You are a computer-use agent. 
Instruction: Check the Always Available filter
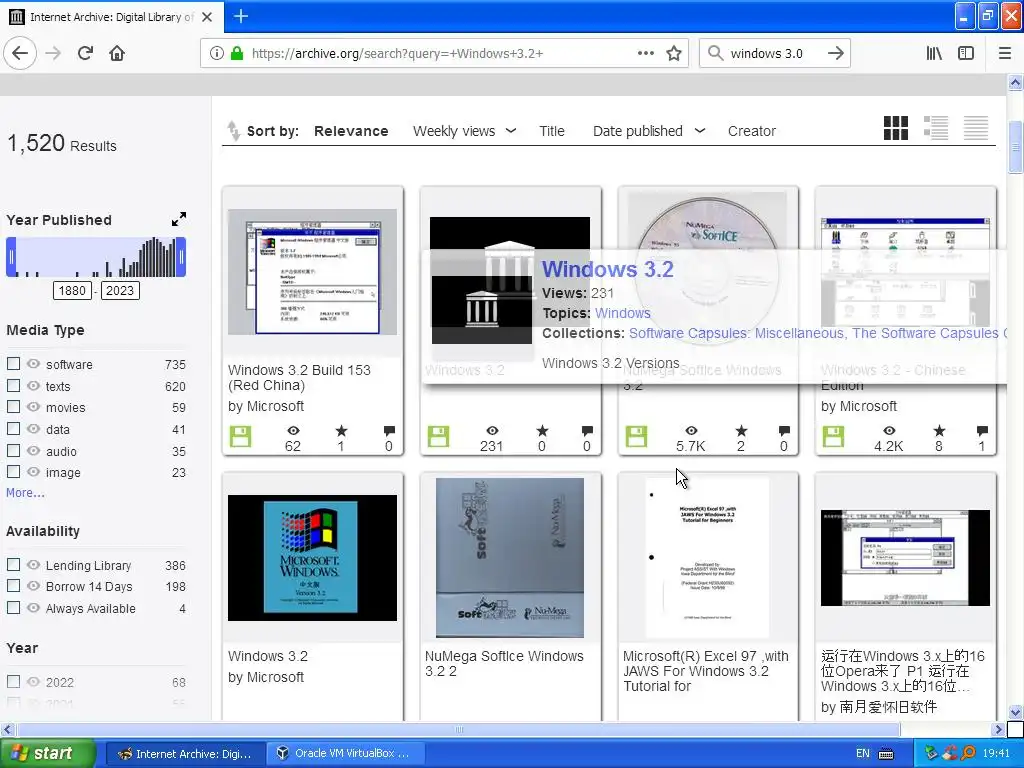[x=13, y=607]
